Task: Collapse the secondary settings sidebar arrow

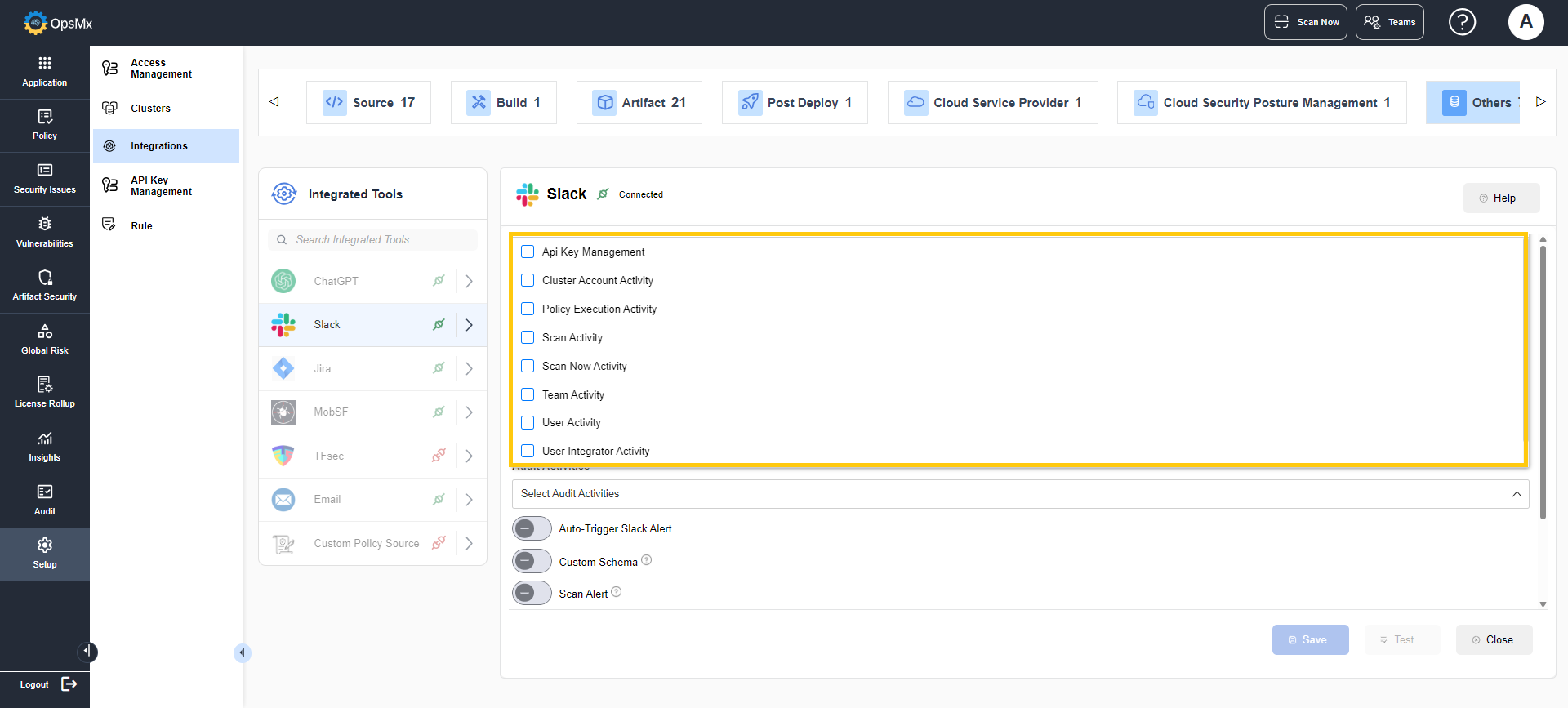Action: click(x=242, y=652)
